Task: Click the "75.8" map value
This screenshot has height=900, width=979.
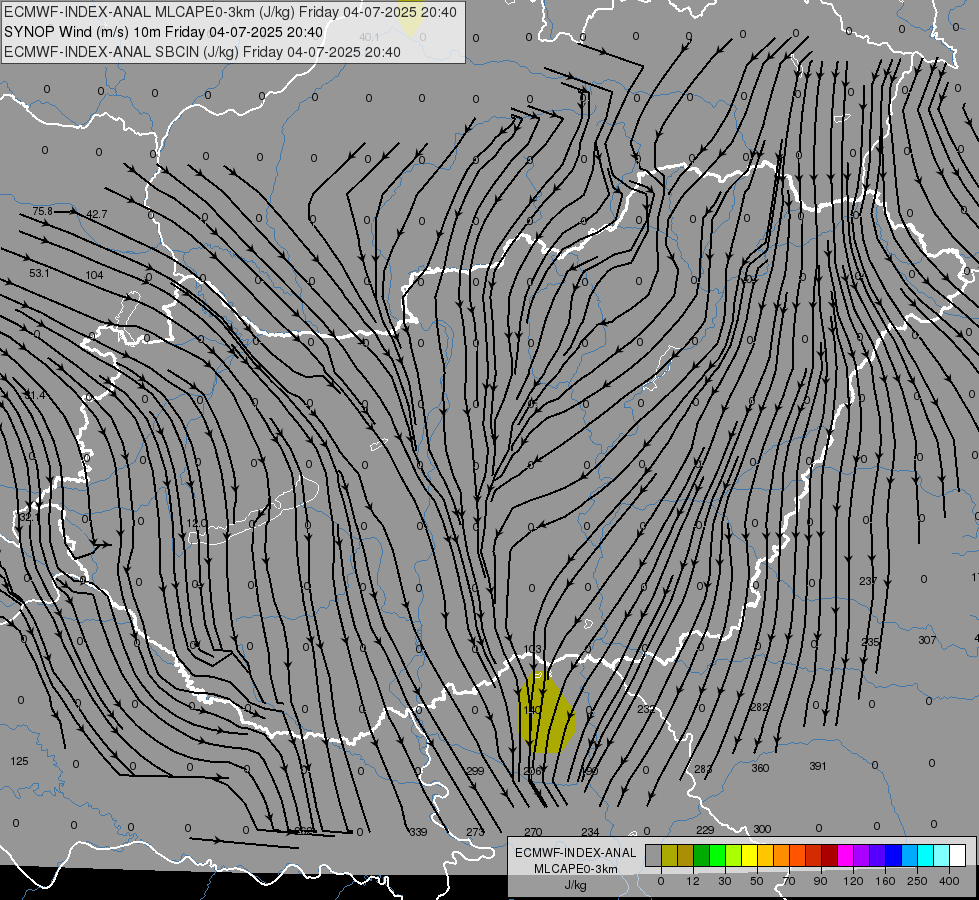Action: tap(42, 212)
